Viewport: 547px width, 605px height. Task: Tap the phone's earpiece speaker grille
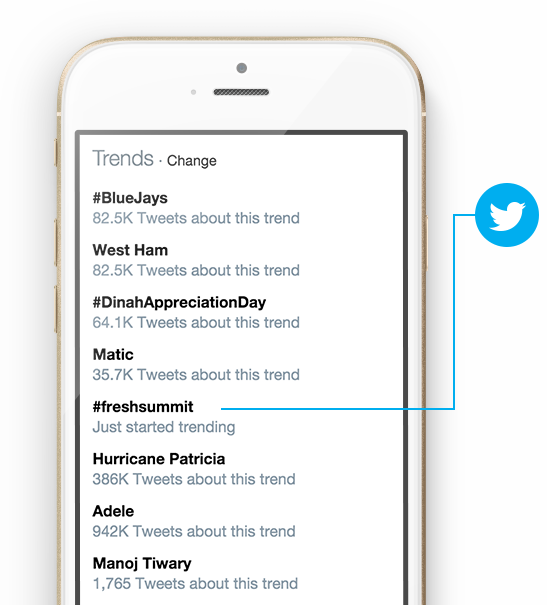coord(241,92)
